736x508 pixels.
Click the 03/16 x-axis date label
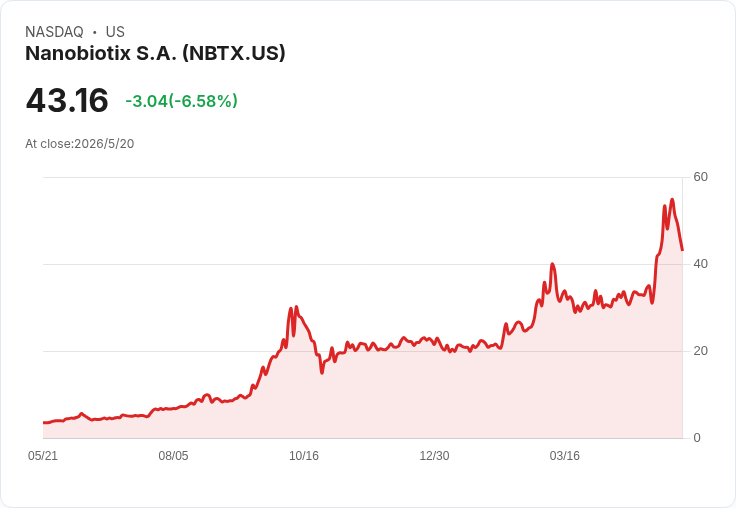click(565, 456)
